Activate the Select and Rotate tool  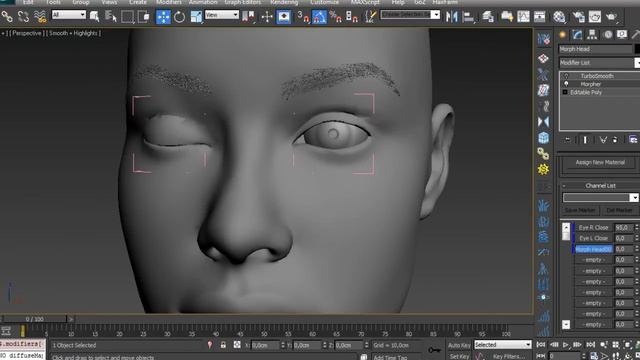click(x=180, y=17)
